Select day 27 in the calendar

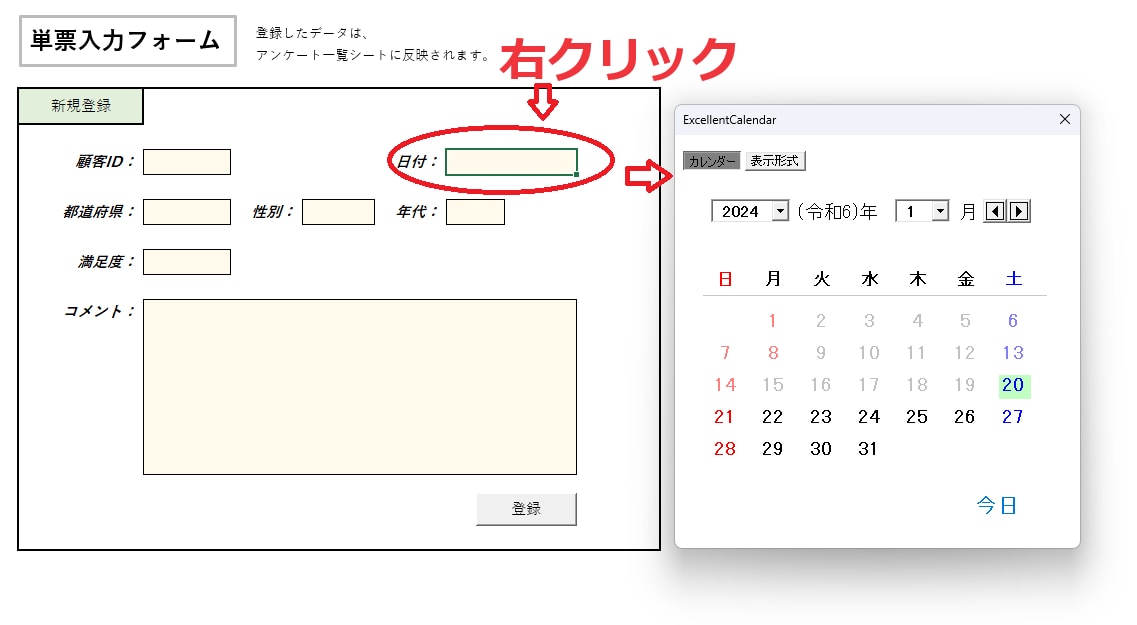click(x=1012, y=417)
